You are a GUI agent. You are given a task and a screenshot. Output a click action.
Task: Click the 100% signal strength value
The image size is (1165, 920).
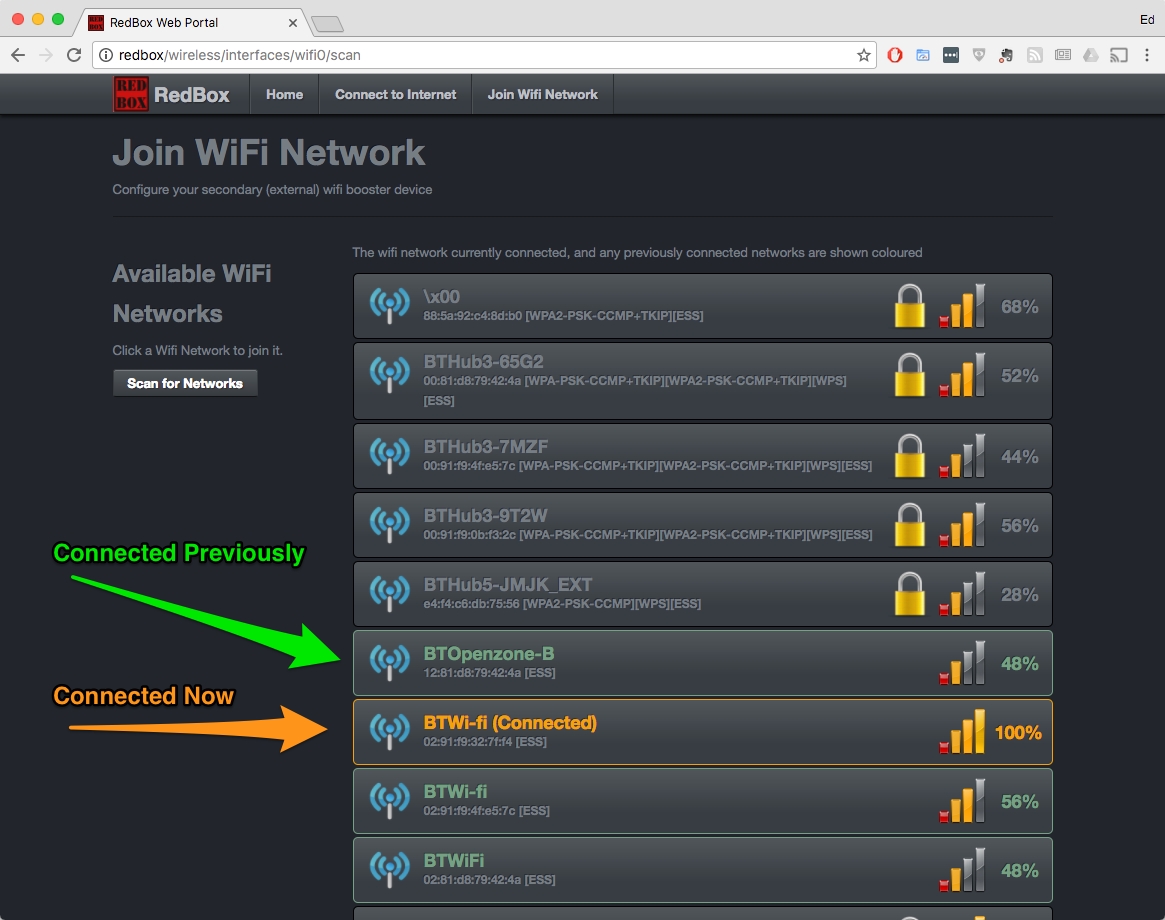[x=1018, y=733]
